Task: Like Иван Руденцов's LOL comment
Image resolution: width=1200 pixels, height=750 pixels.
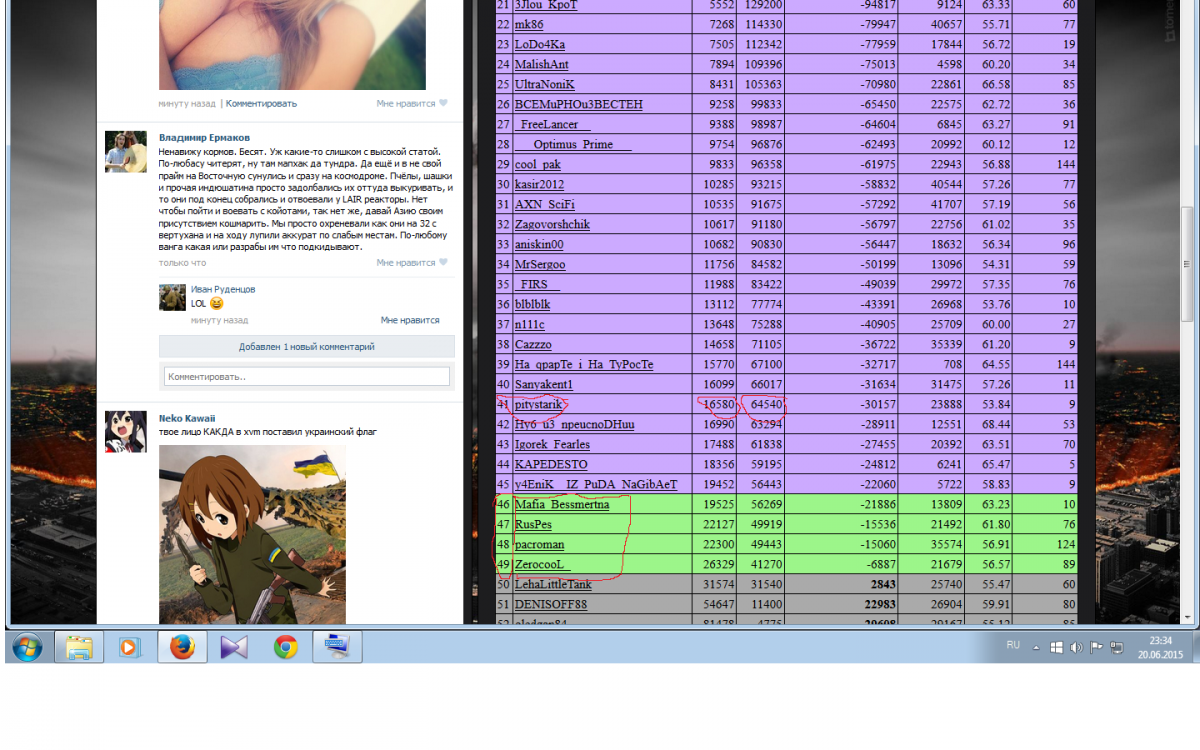Action: [x=409, y=320]
